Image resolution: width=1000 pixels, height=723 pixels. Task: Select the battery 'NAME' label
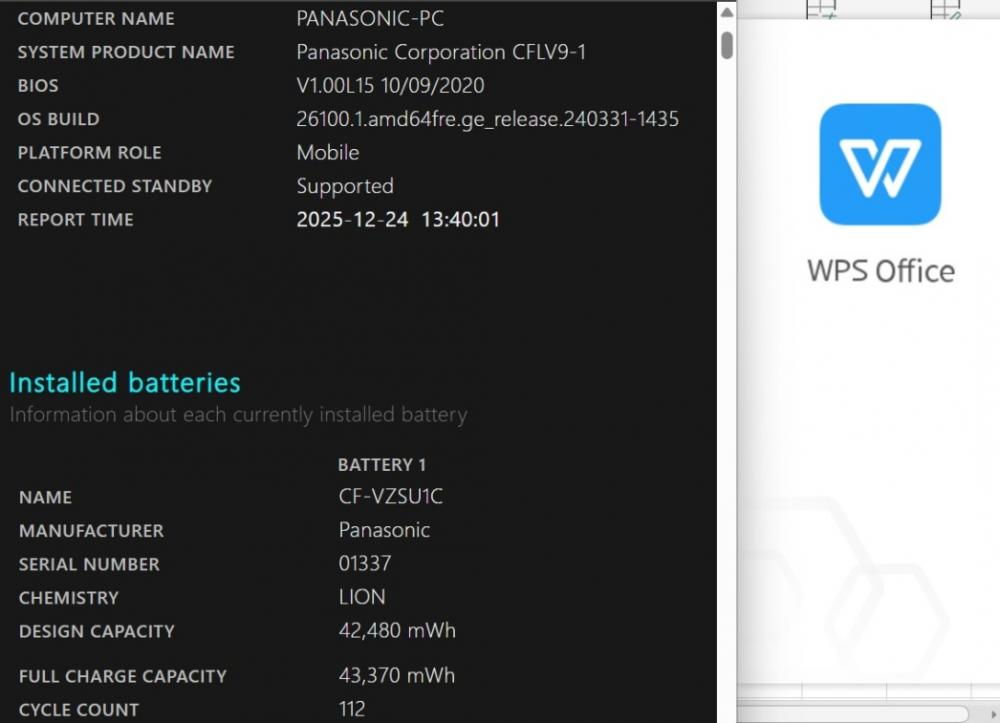click(45, 497)
